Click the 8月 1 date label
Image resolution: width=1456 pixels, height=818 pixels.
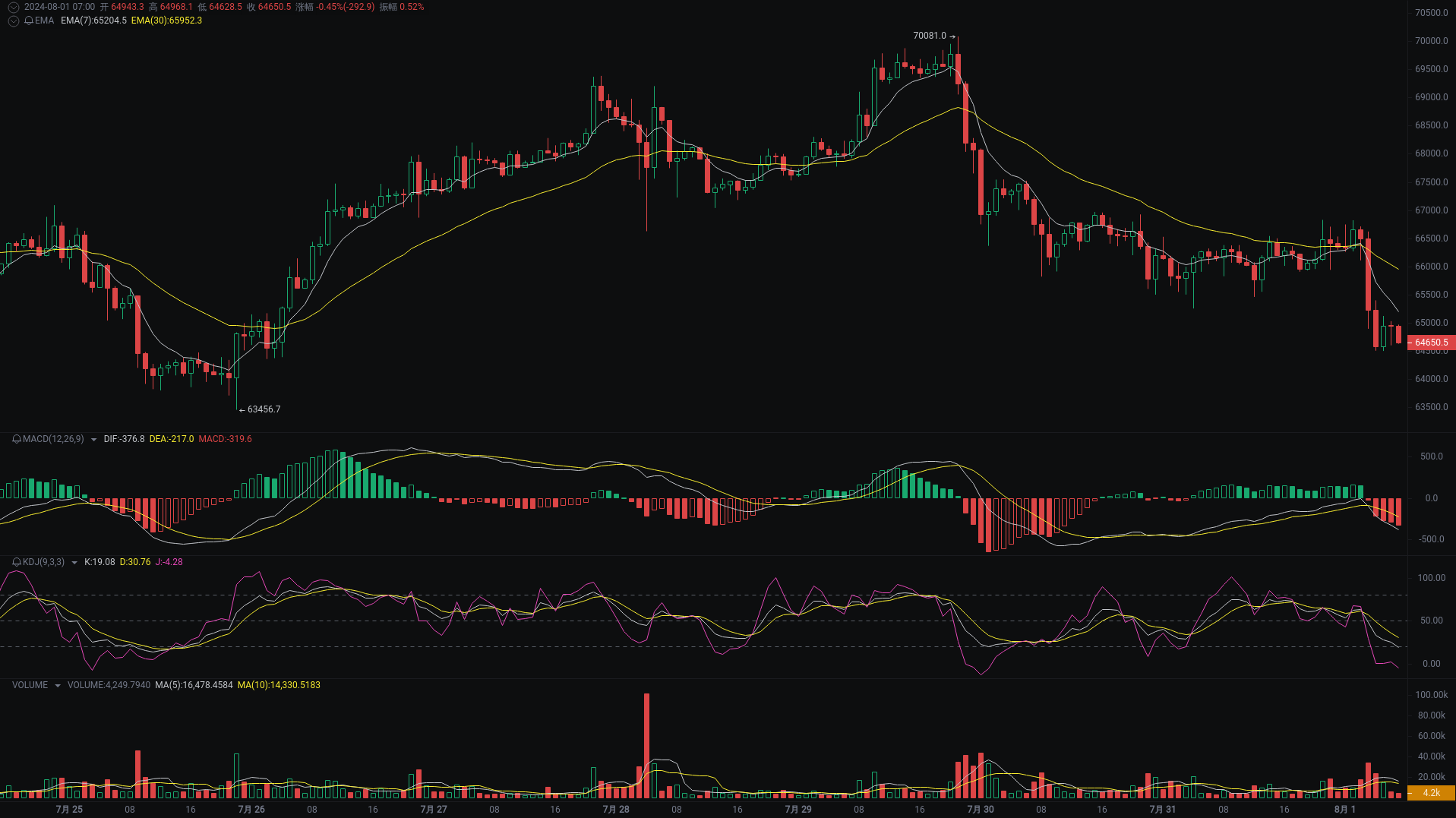(1345, 810)
